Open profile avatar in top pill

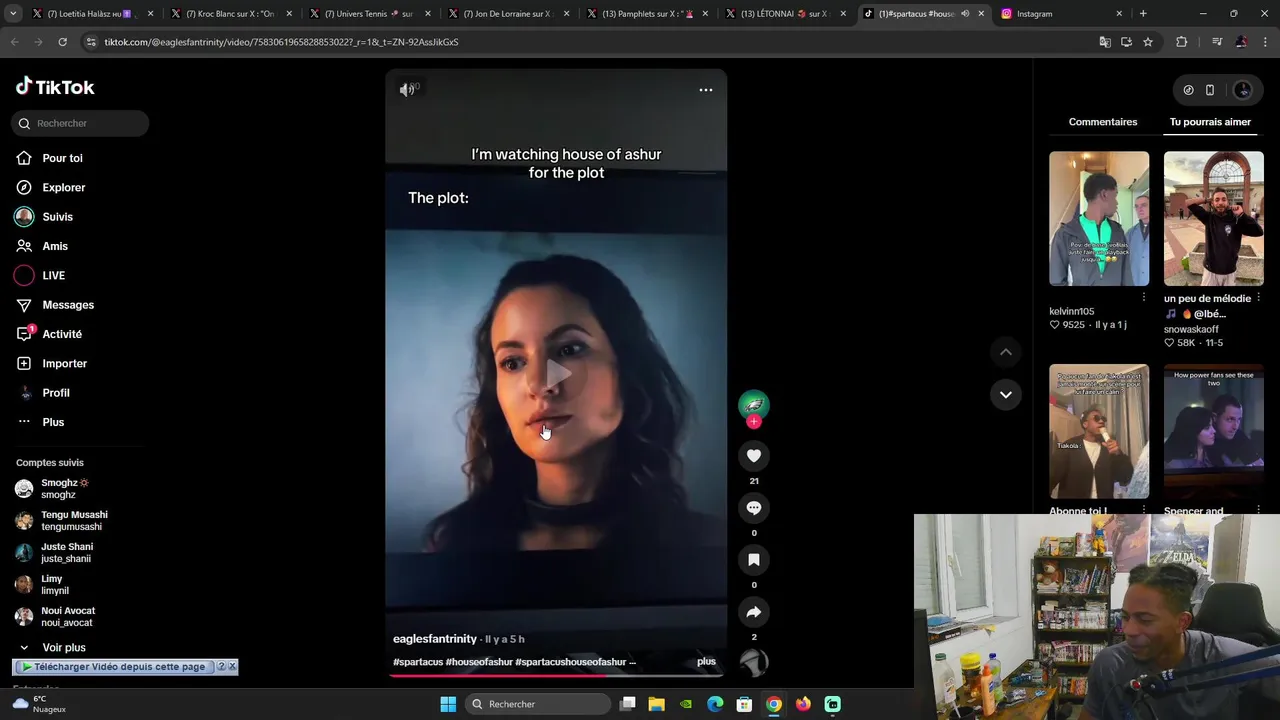click(1243, 90)
